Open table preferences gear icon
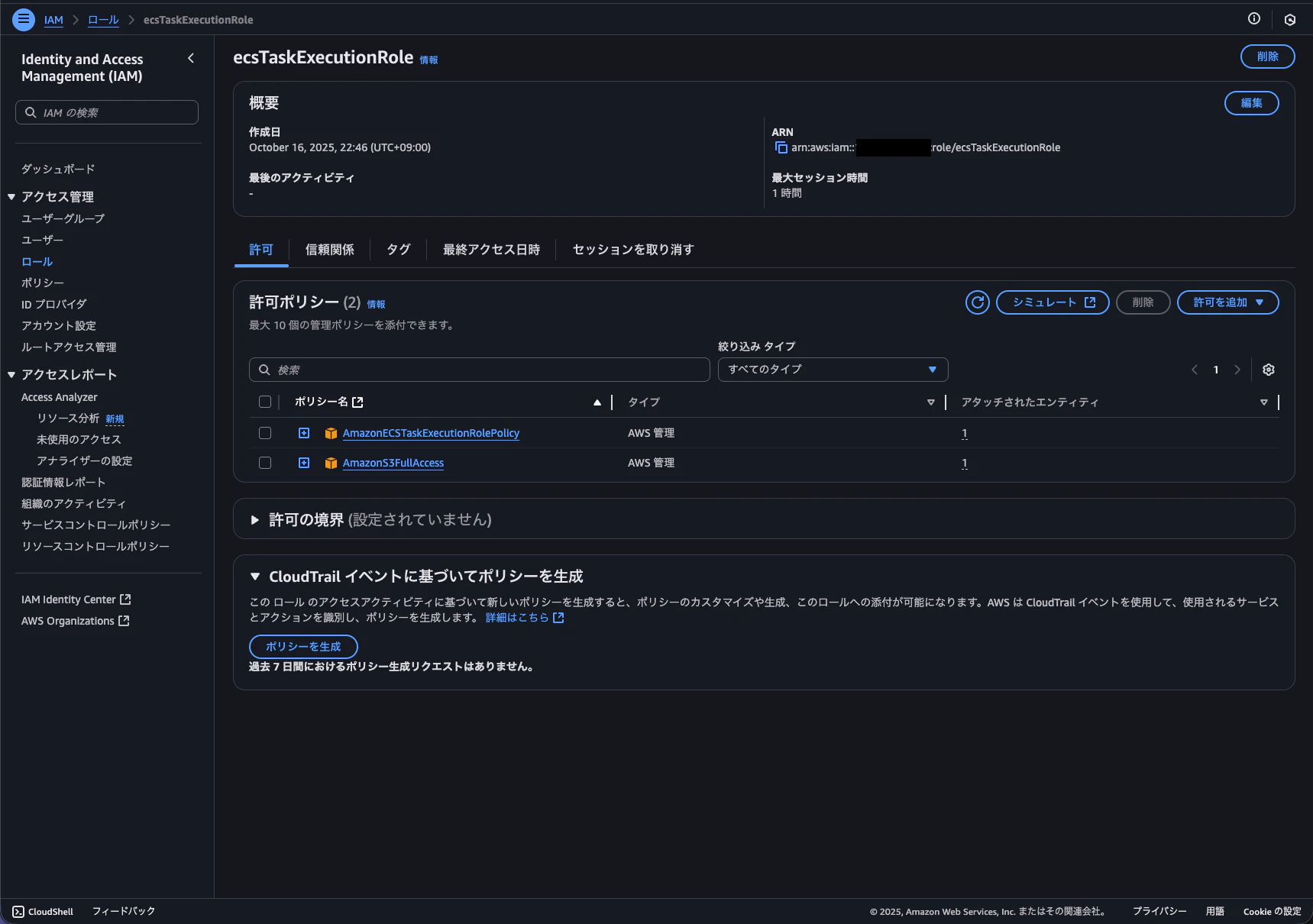Screen dimensions: 1313x924 [x=1269, y=370]
